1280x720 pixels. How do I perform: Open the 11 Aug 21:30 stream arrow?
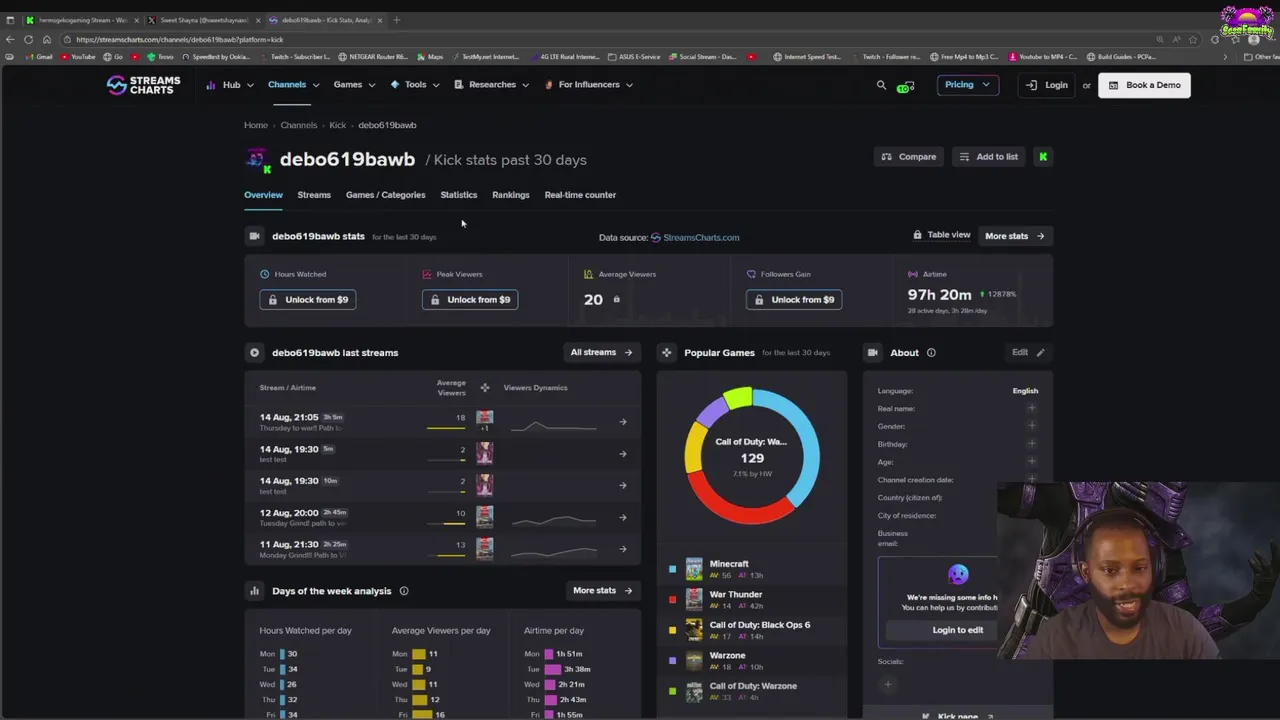click(622, 549)
